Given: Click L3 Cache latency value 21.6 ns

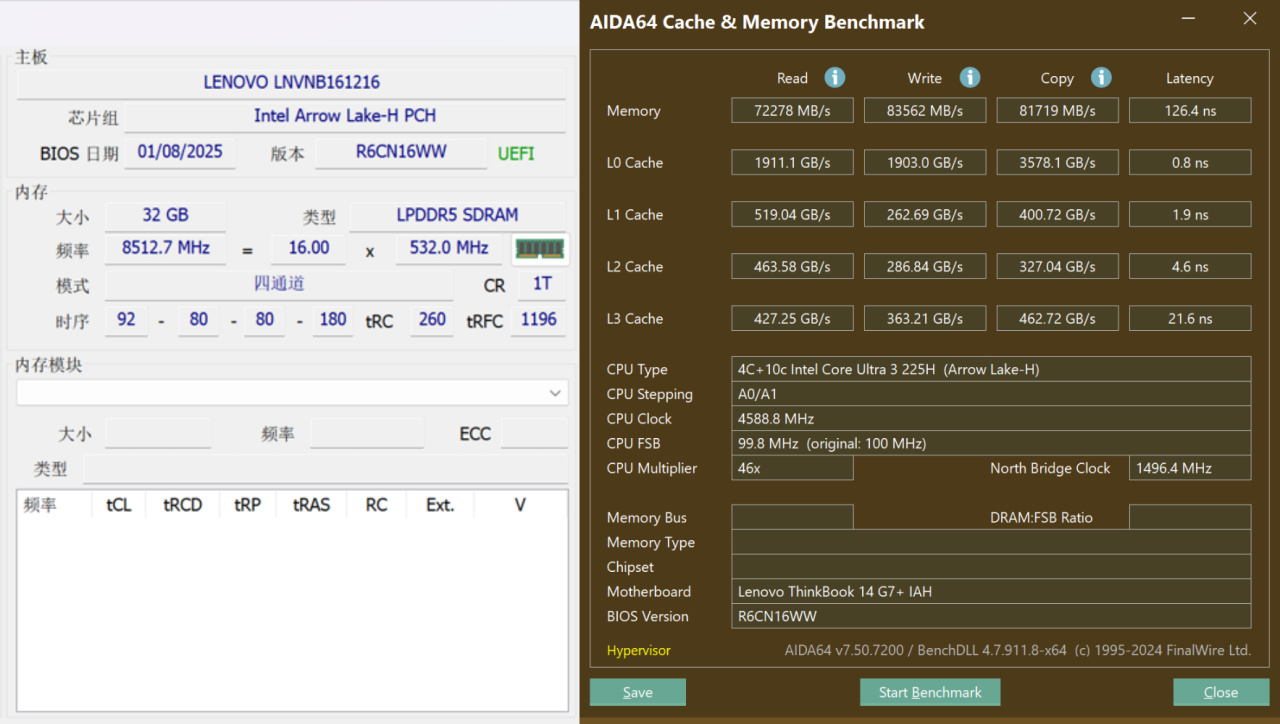Looking at the screenshot, I should [1190, 318].
